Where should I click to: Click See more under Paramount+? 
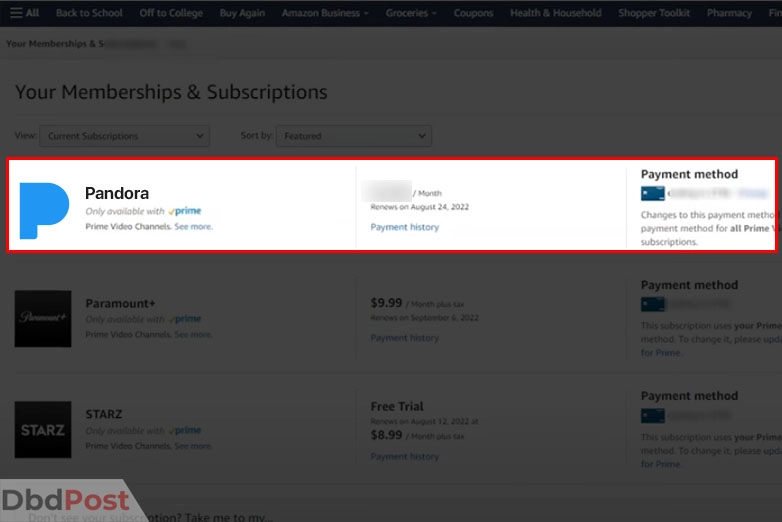pyautogui.click(x=193, y=334)
